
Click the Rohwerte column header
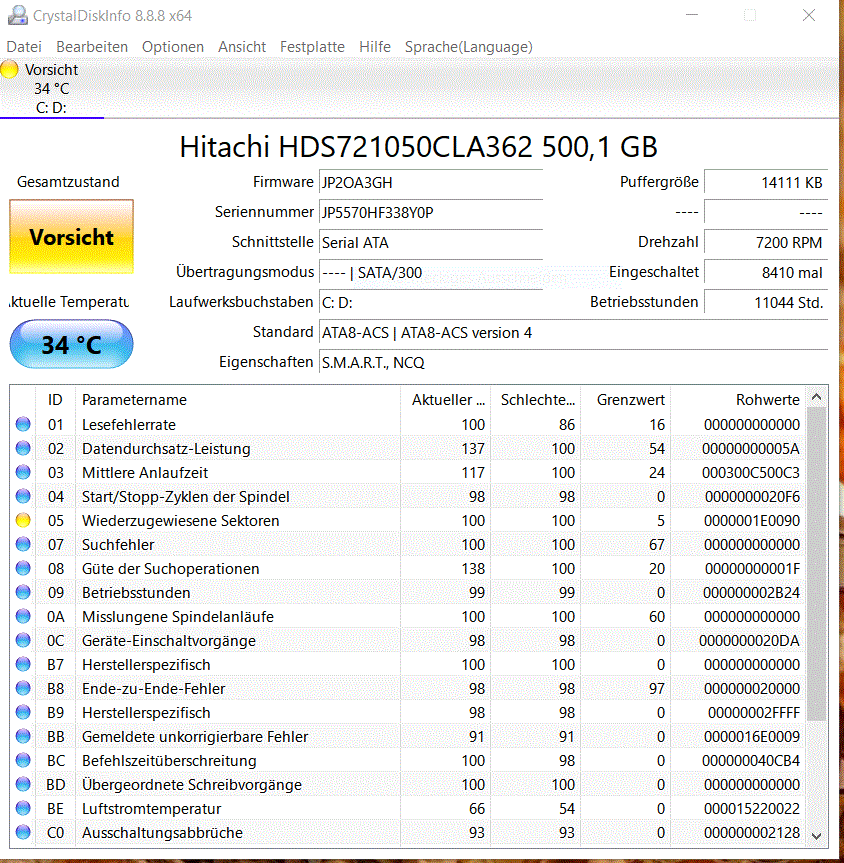pos(738,400)
